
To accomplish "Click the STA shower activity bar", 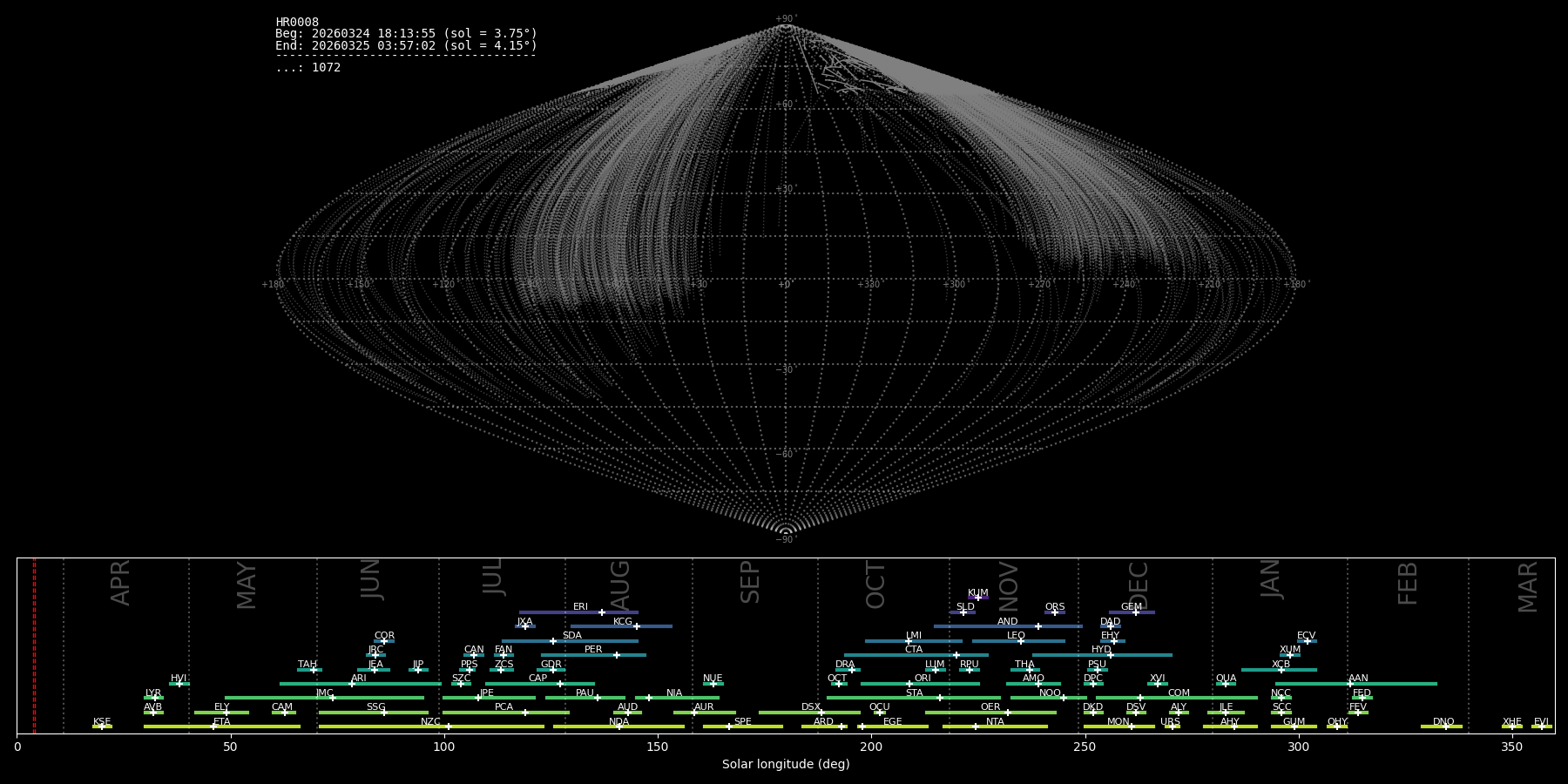I will (914, 698).
